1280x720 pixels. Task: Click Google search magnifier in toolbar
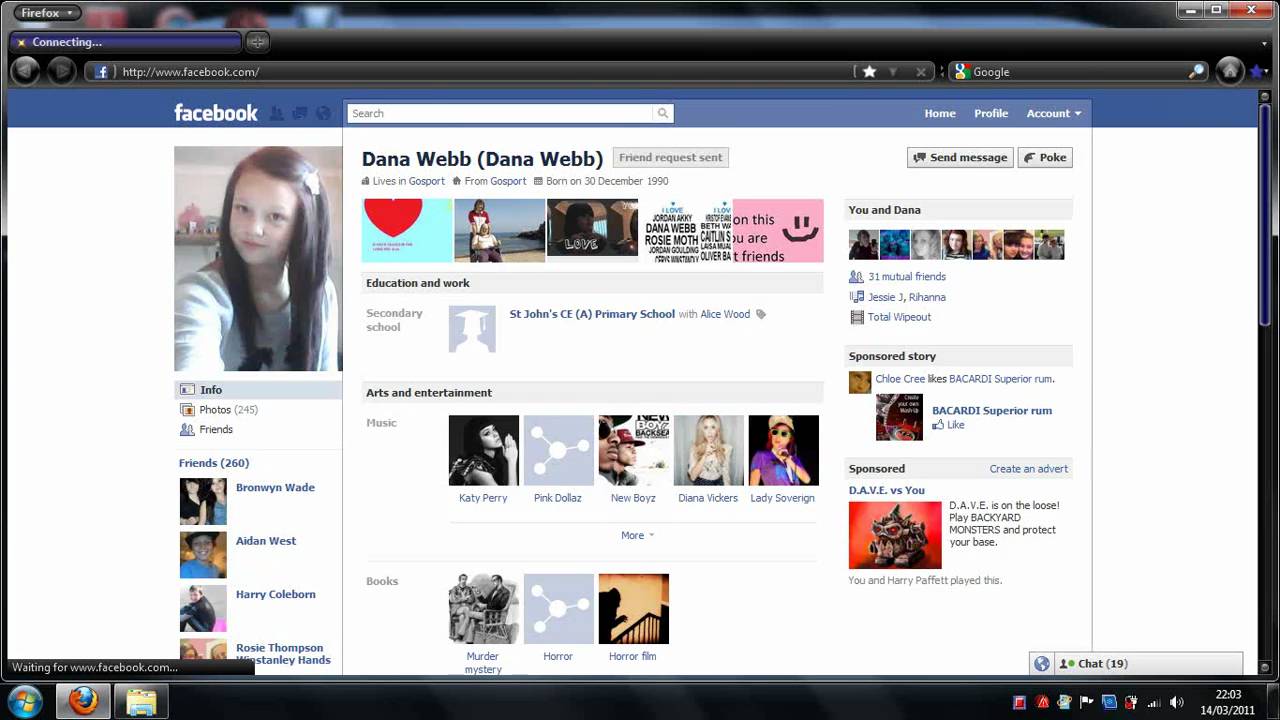pyautogui.click(x=1196, y=72)
